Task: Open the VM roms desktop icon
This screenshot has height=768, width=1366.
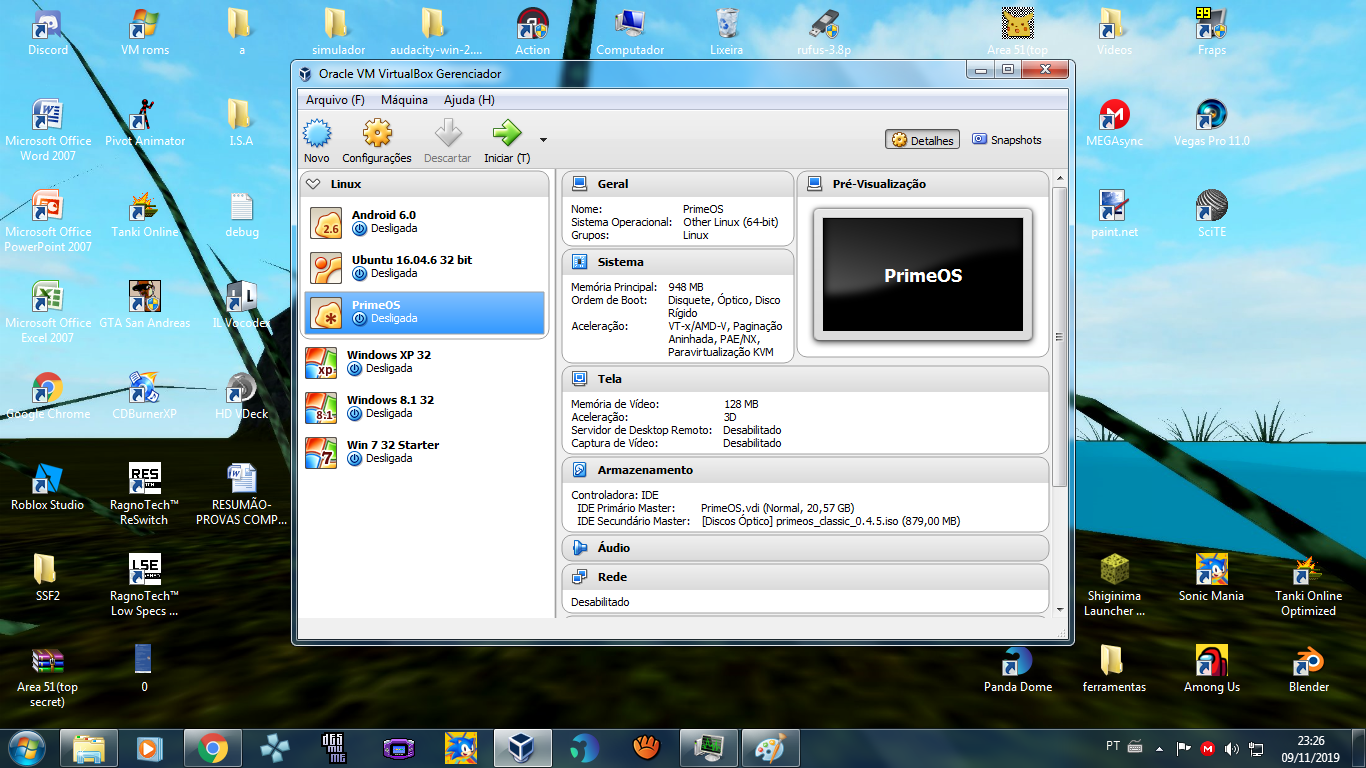Action: coord(145,32)
